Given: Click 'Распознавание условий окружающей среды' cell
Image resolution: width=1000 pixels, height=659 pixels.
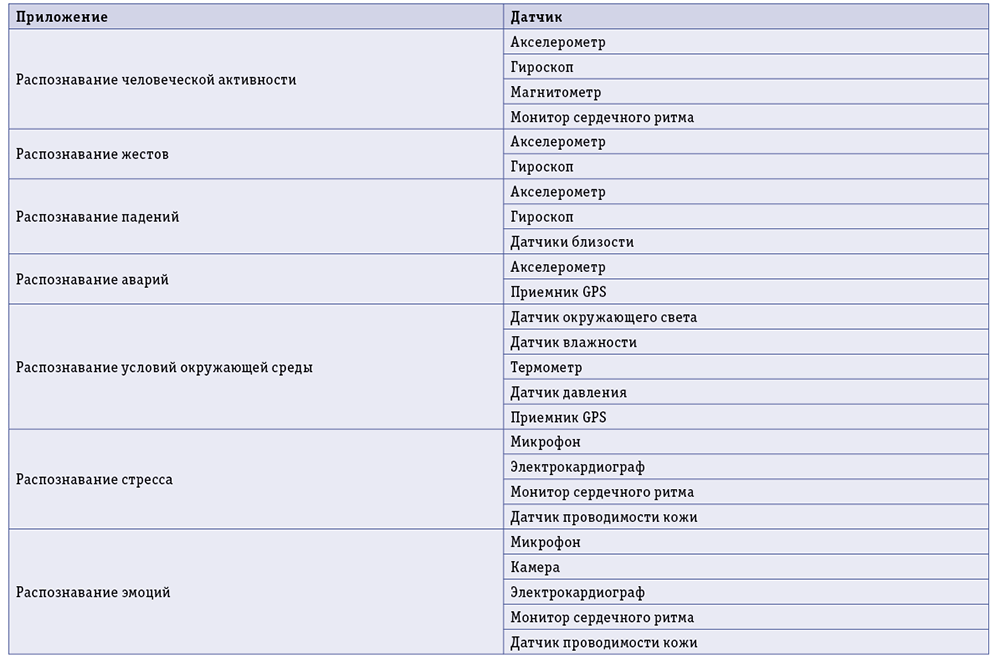Looking at the screenshot, I should (x=256, y=367).
